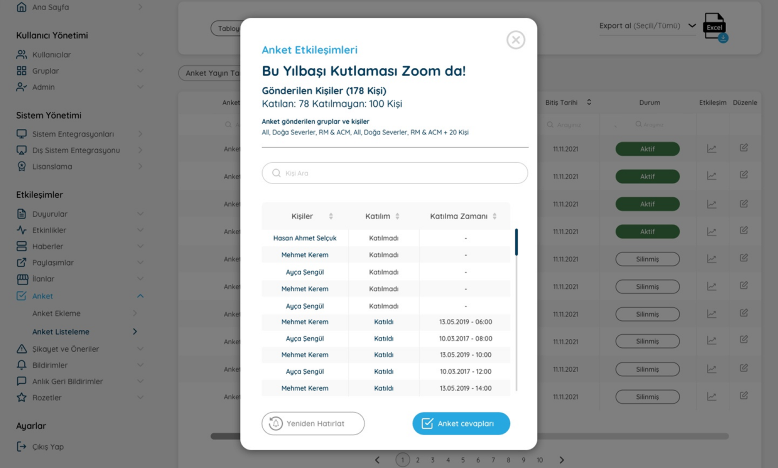This screenshot has height=468, width=778.
Task: Click the Ana Sayfa home icon
Action: pyautogui.click(x=21, y=7)
